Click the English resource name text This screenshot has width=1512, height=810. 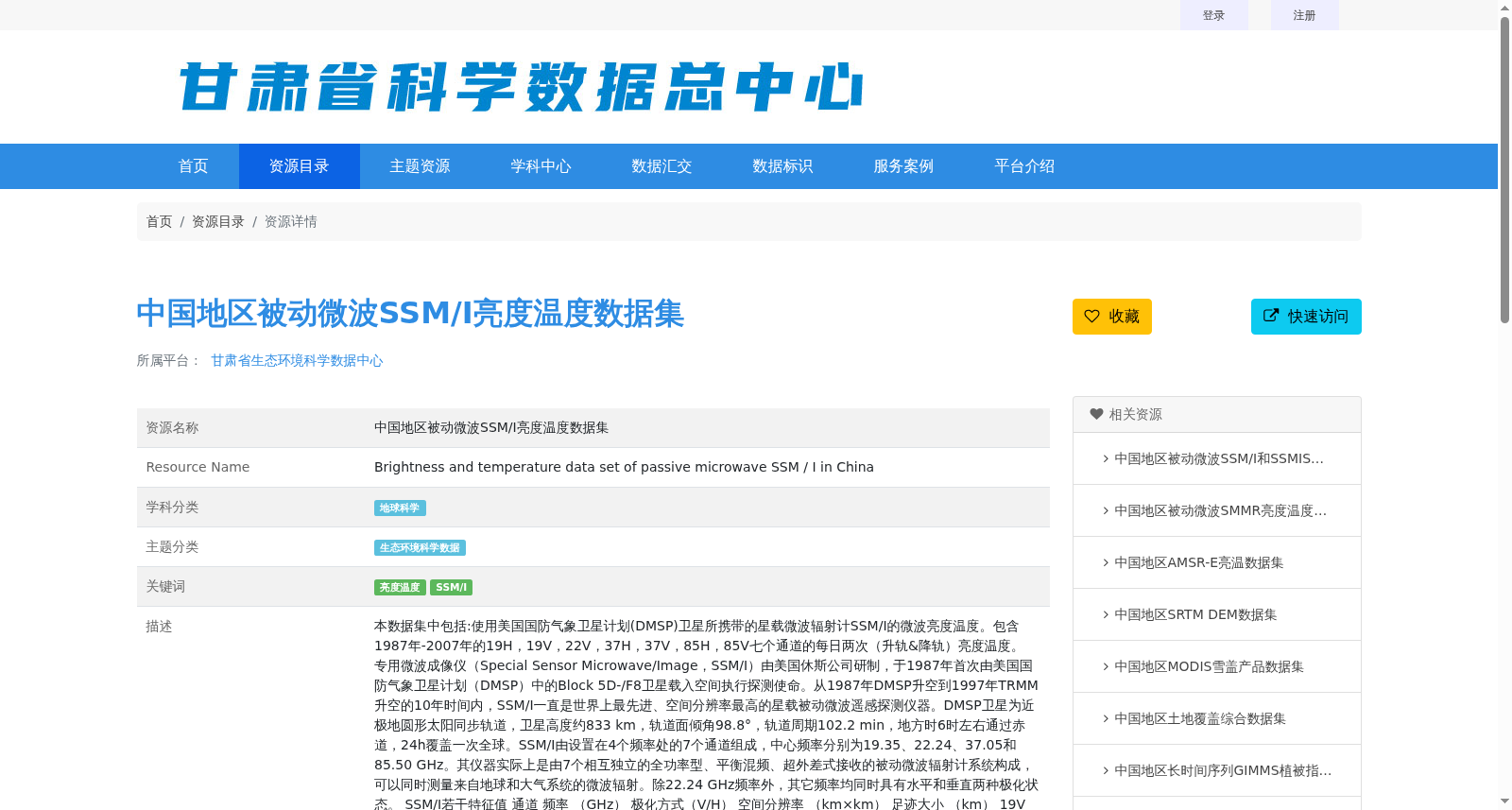[x=624, y=467]
